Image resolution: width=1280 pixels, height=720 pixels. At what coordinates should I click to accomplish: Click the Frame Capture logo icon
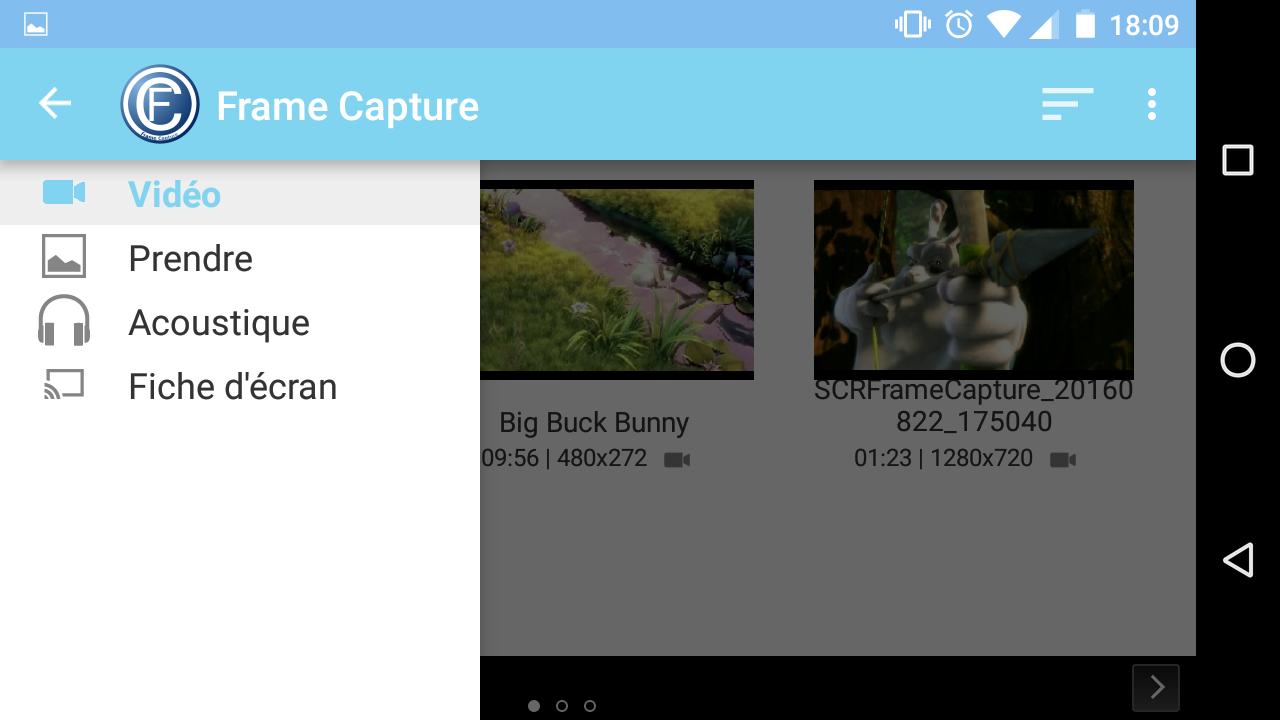click(x=160, y=104)
